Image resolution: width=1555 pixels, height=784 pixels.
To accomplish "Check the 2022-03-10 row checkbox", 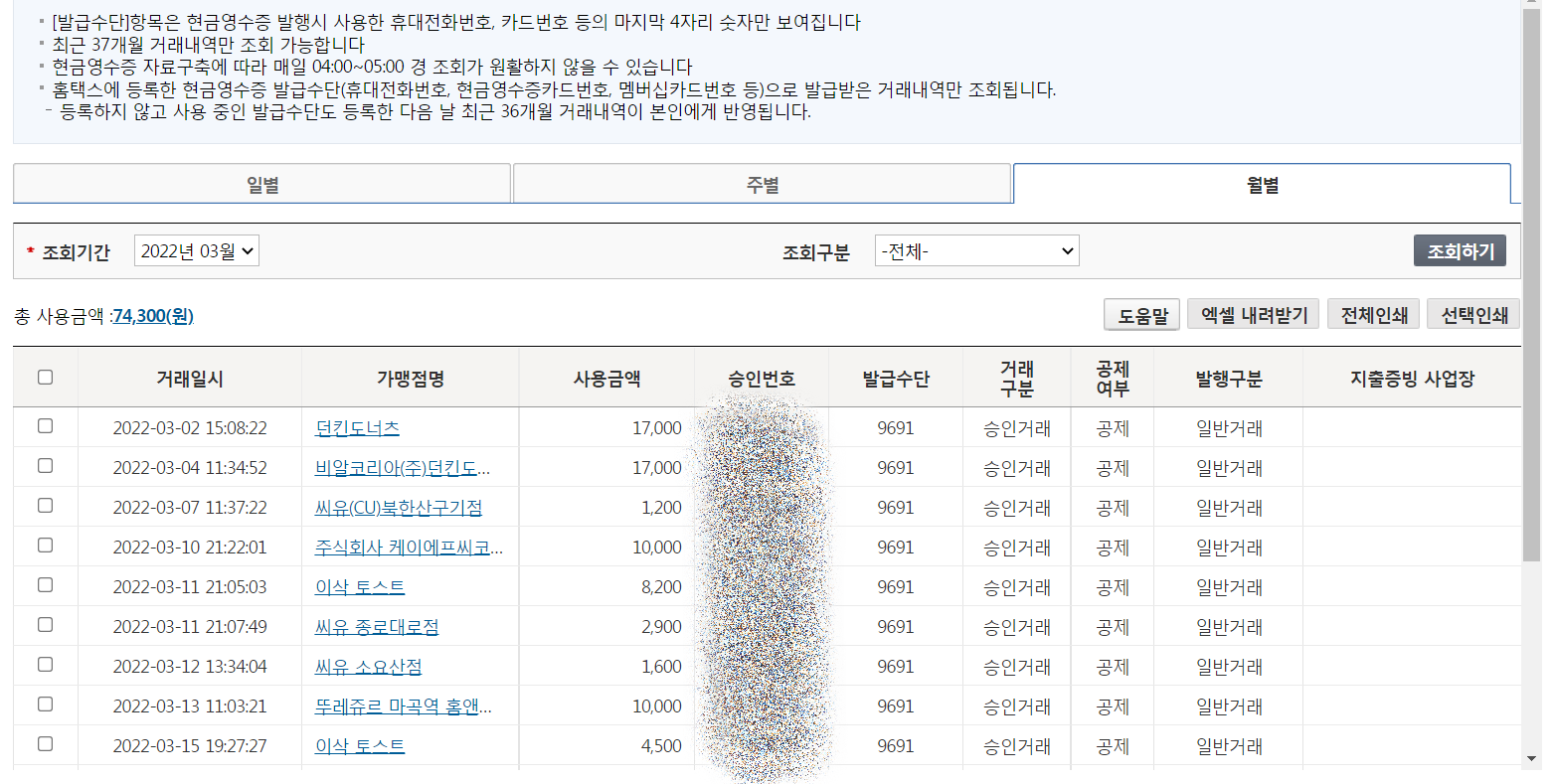I will (x=45, y=545).
